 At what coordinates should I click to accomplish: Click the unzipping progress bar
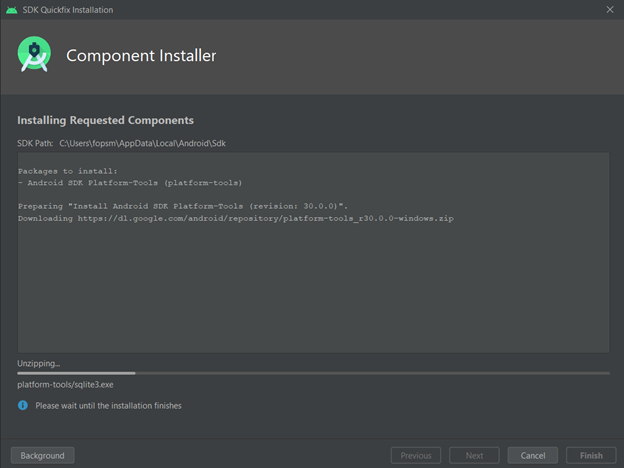coord(313,373)
